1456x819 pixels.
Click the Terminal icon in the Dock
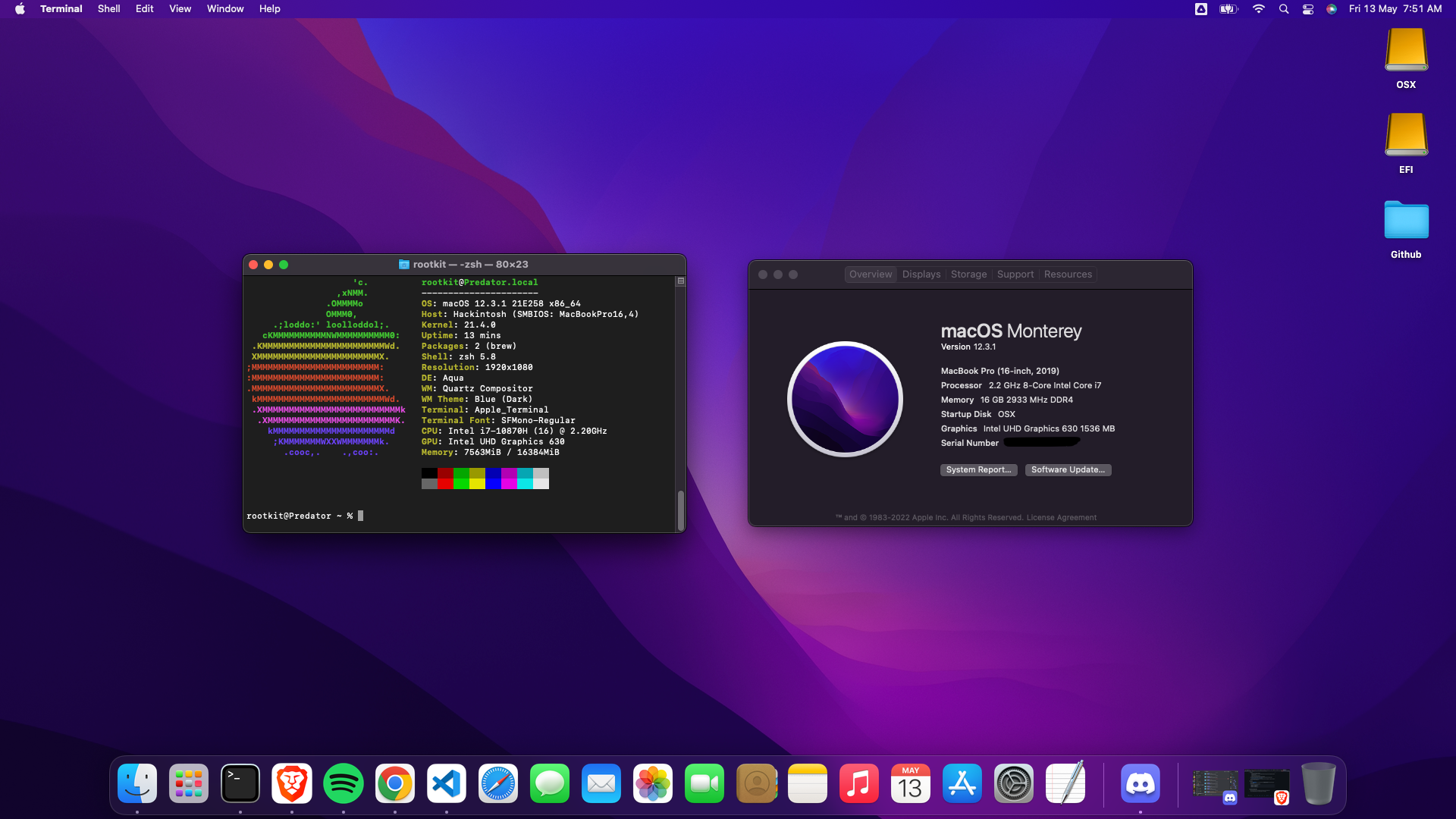click(x=240, y=783)
